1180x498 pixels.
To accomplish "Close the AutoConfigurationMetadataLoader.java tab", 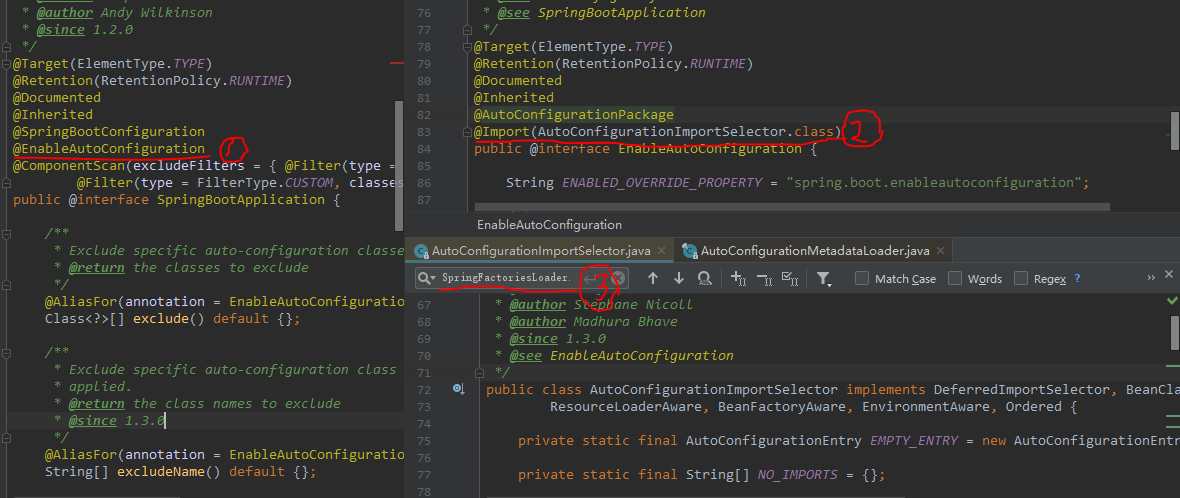I will tap(941, 251).
